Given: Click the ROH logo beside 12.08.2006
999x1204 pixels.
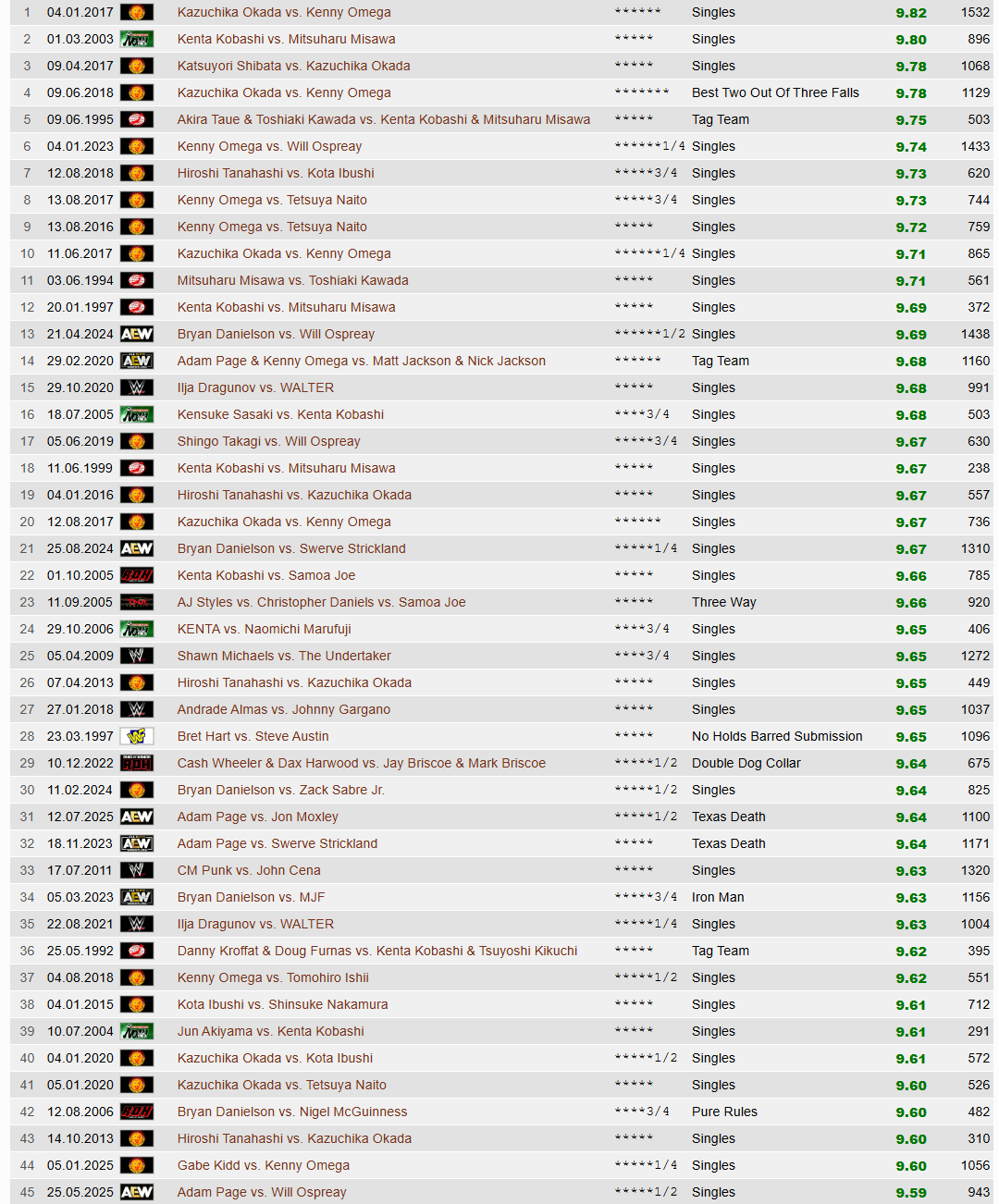Looking at the screenshot, I should [137, 1112].
